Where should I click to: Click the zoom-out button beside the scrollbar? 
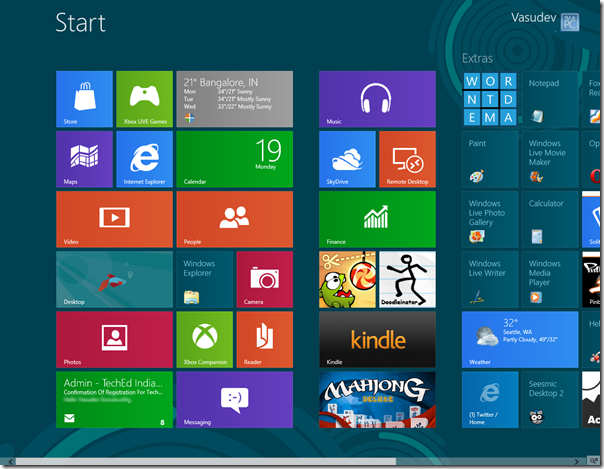coord(592,461)
